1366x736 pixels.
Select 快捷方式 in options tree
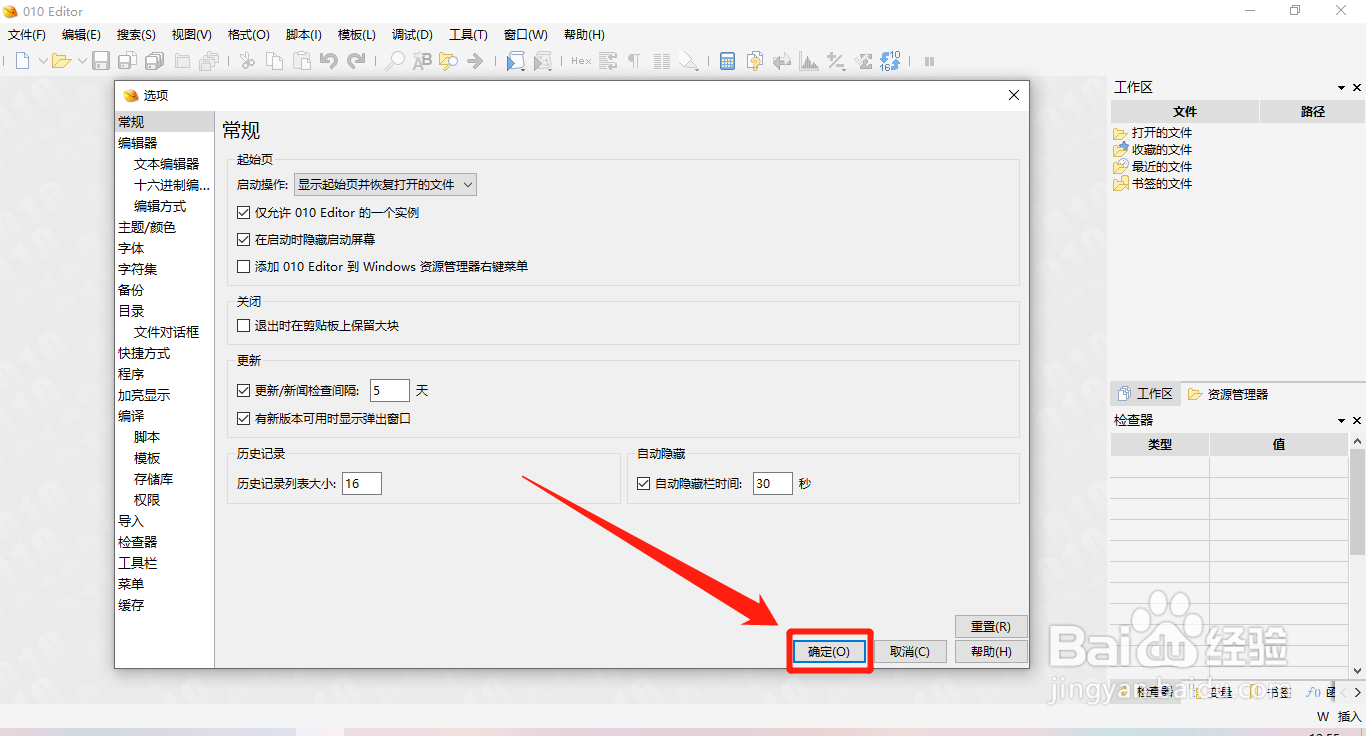pos(144,353)
